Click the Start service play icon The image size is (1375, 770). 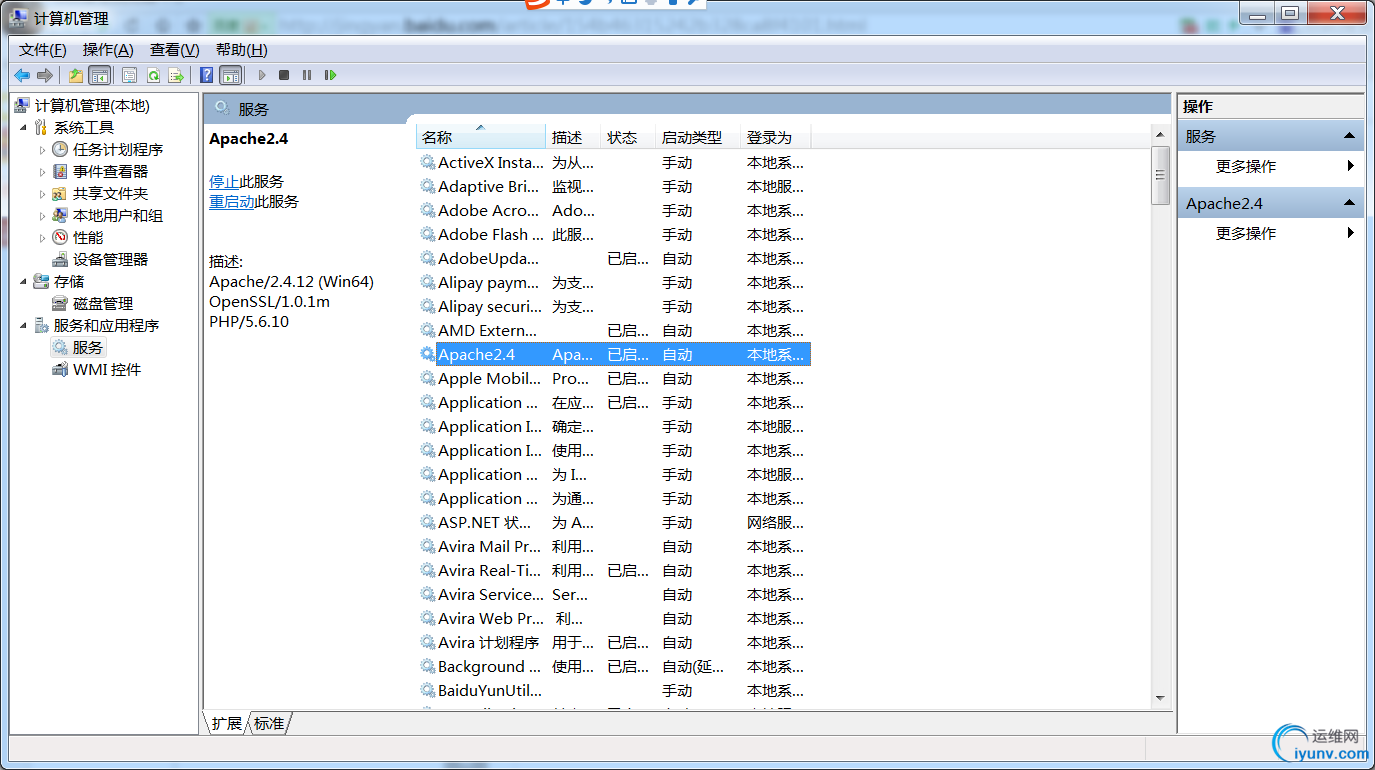262,75
